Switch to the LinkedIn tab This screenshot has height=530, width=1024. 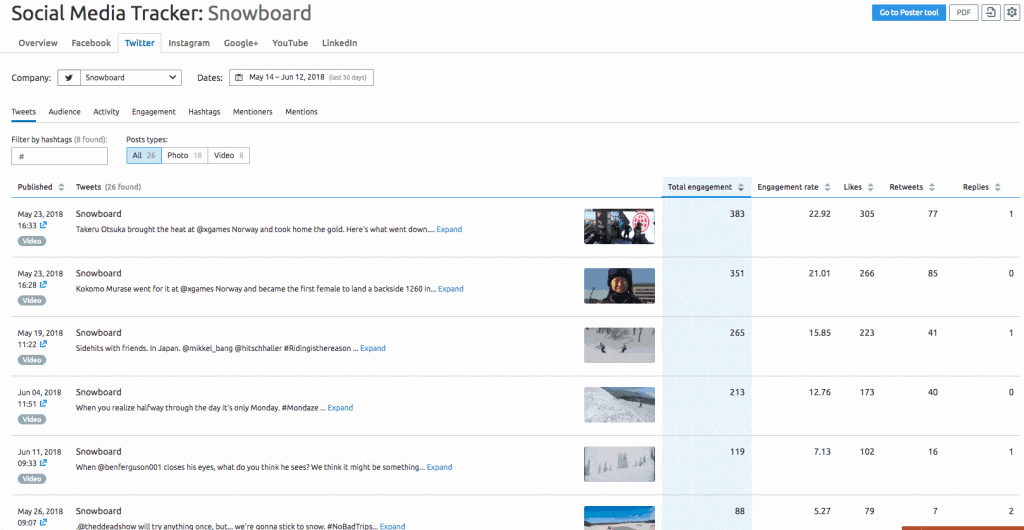click(x=340, y=43)
